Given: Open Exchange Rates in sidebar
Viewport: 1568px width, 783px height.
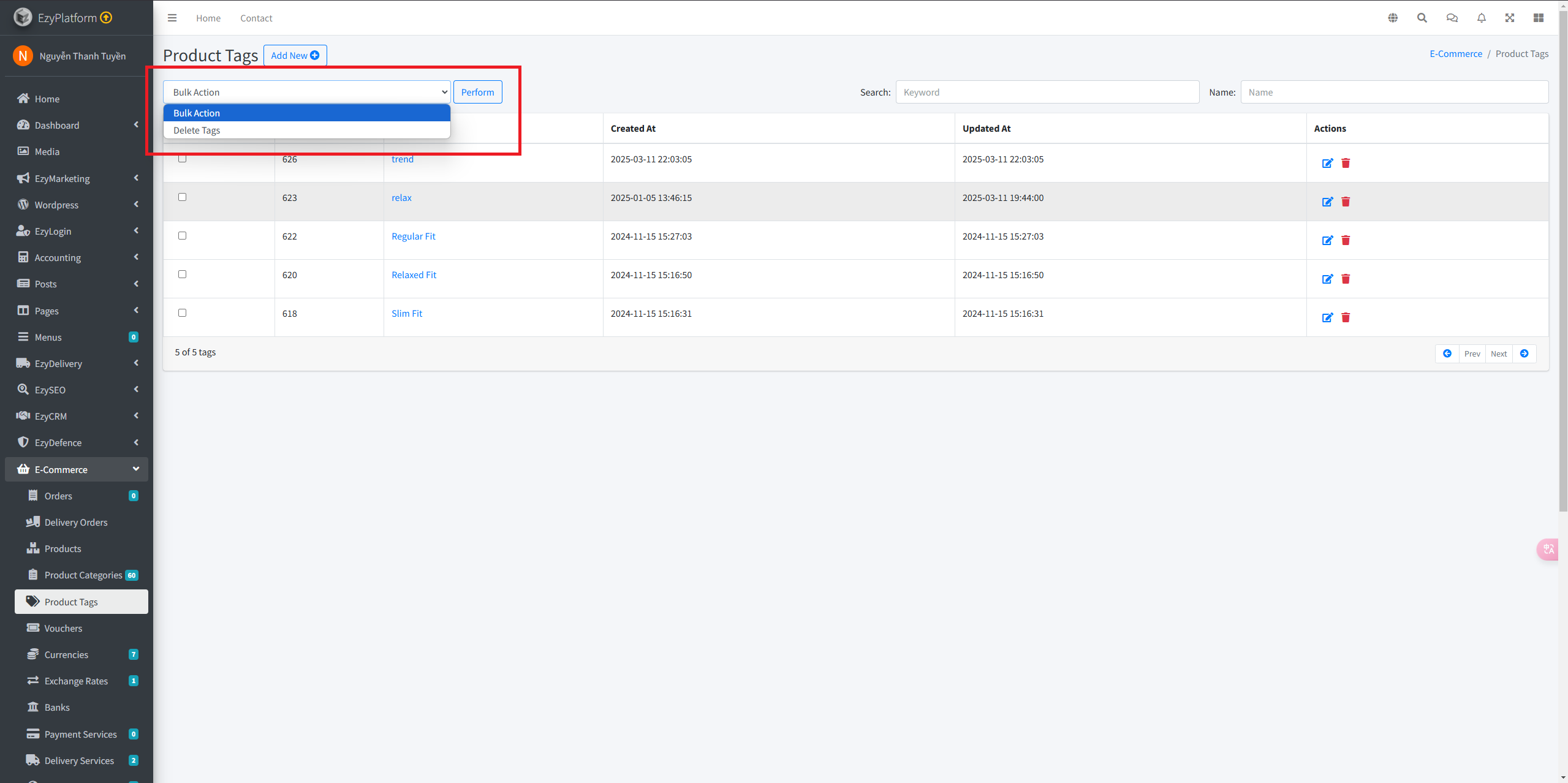Looking at the screenshot, I should (x=81, y=681).
